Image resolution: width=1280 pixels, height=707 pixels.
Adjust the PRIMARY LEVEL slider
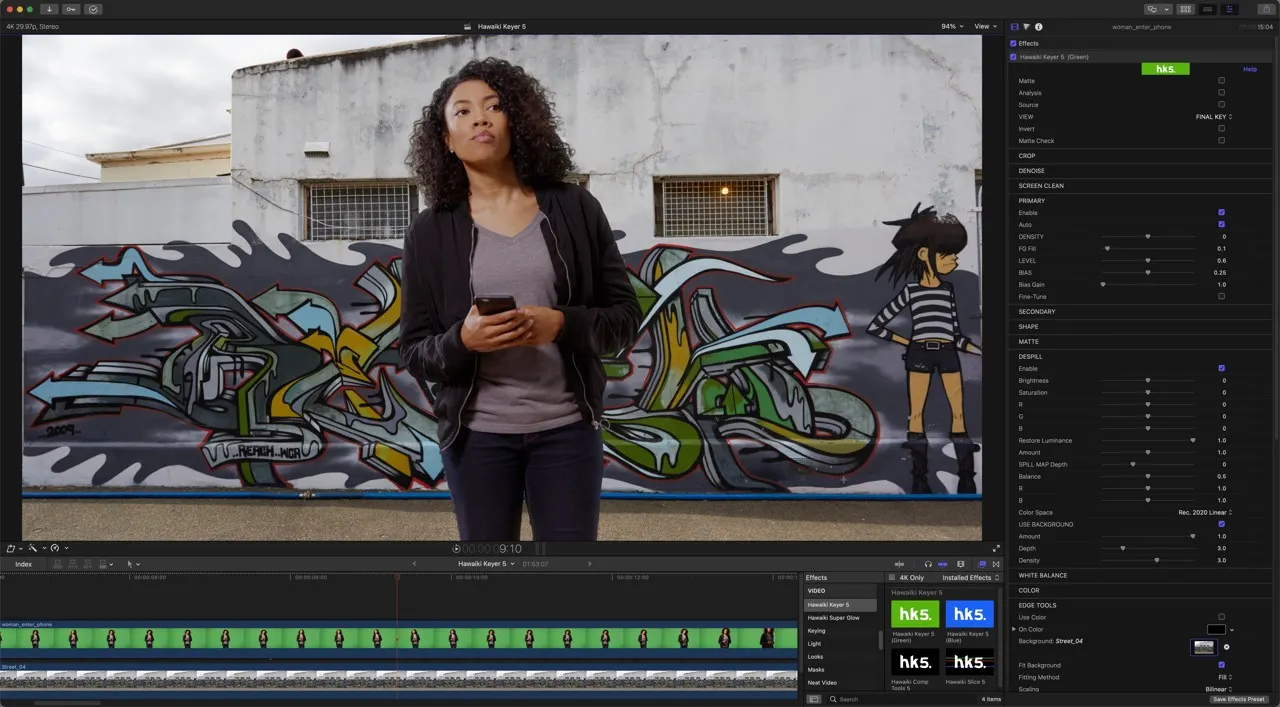pos(1148,260)
